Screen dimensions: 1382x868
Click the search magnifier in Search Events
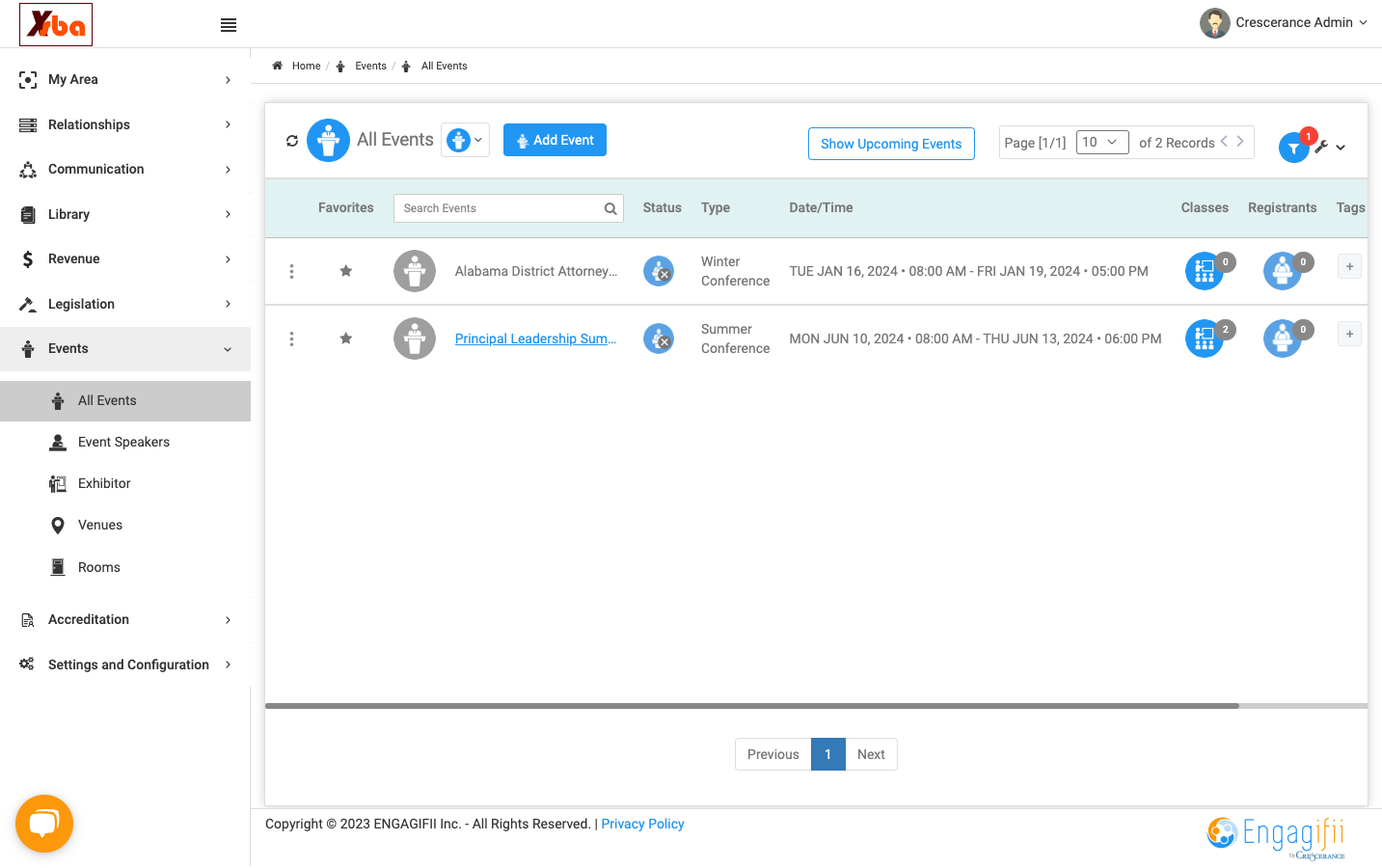[610, 208]
